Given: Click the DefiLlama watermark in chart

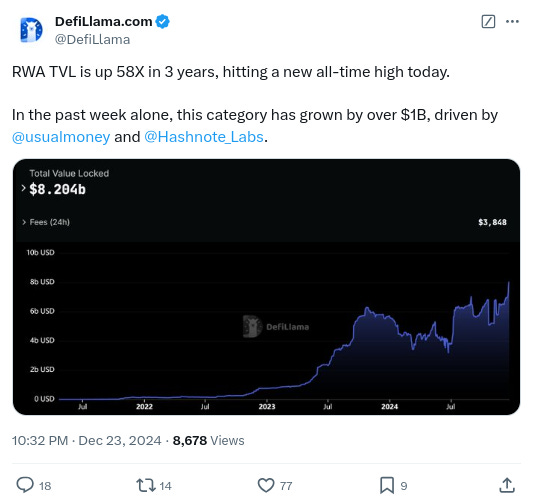Looking at the screenshot, I should click(x=276, y=327).
